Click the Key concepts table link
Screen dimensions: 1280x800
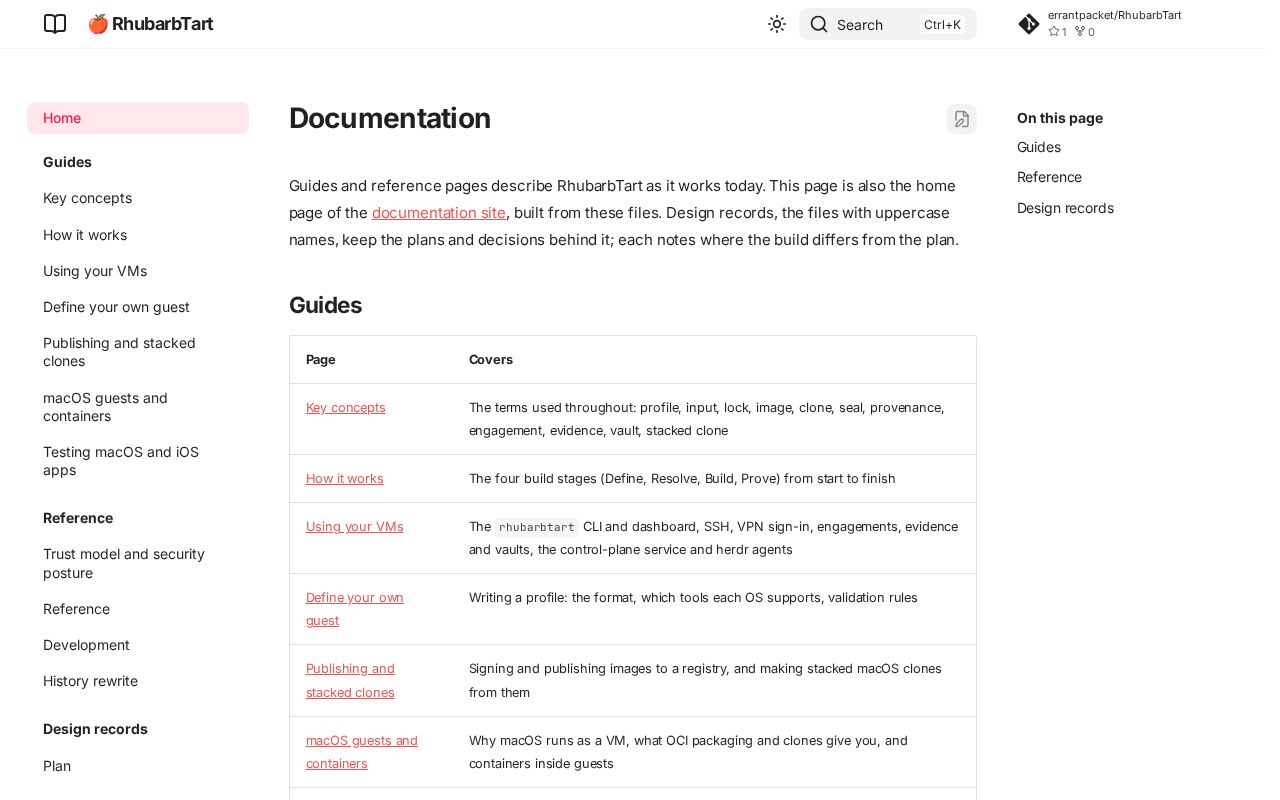pos(346,407)
